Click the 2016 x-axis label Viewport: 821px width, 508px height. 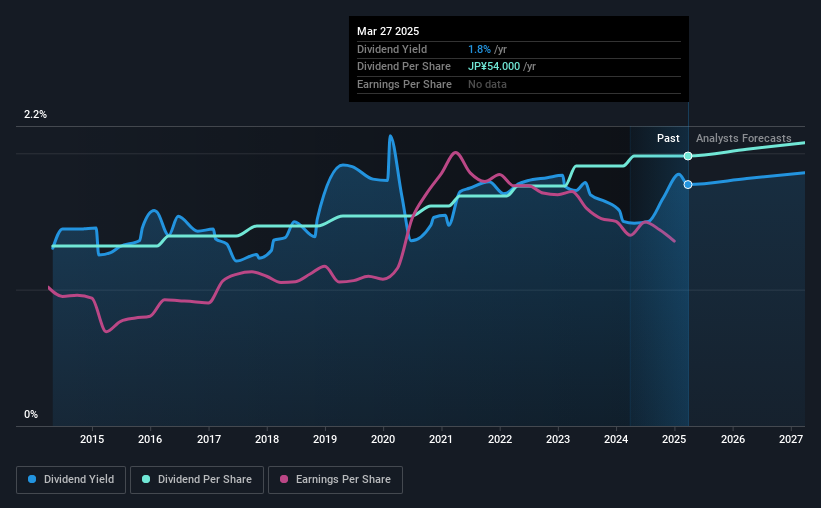coord(150,439)
